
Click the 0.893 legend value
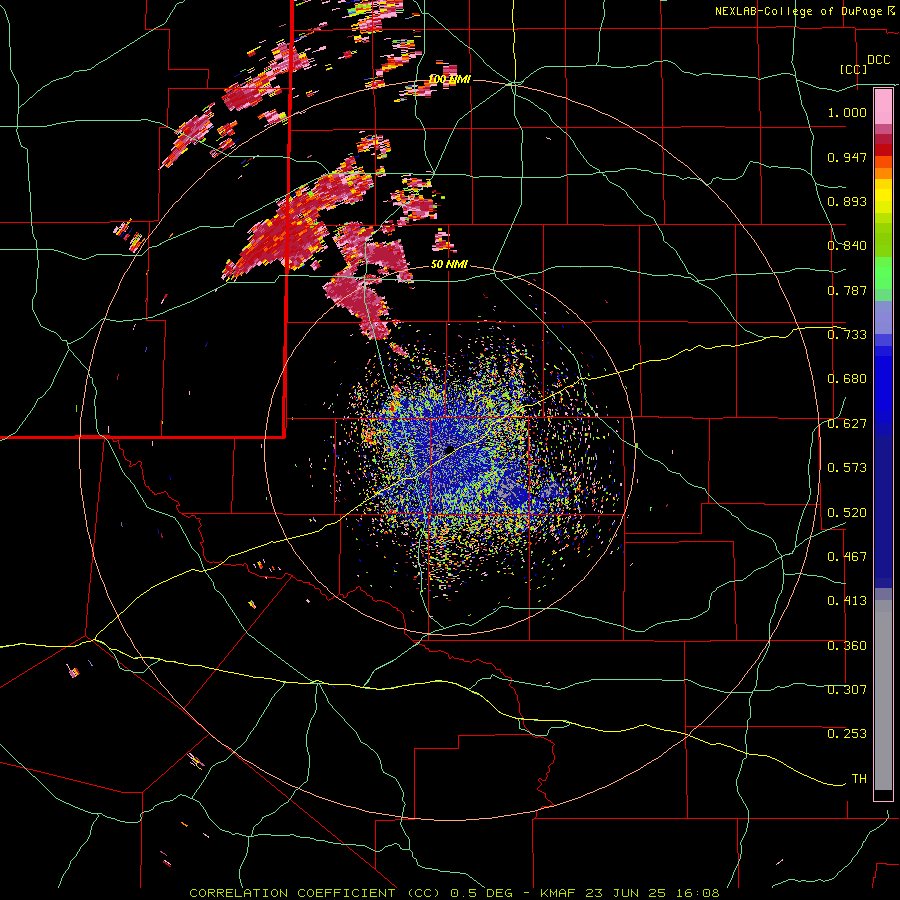coord(847,201)
